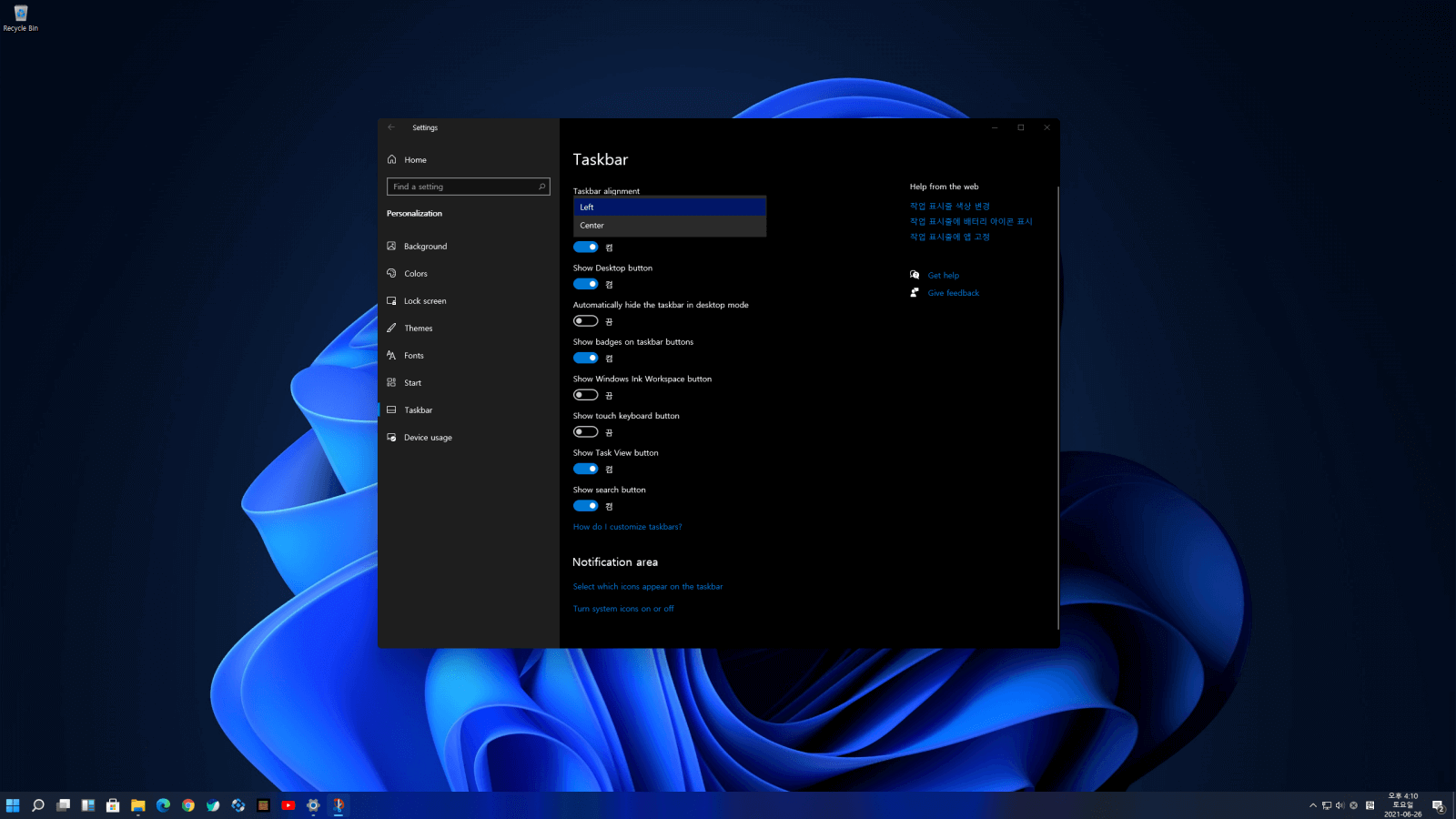Viewport: 1456px width, 819px height.
Task: Open Themes settings page
Action: [x=469, y=329]
